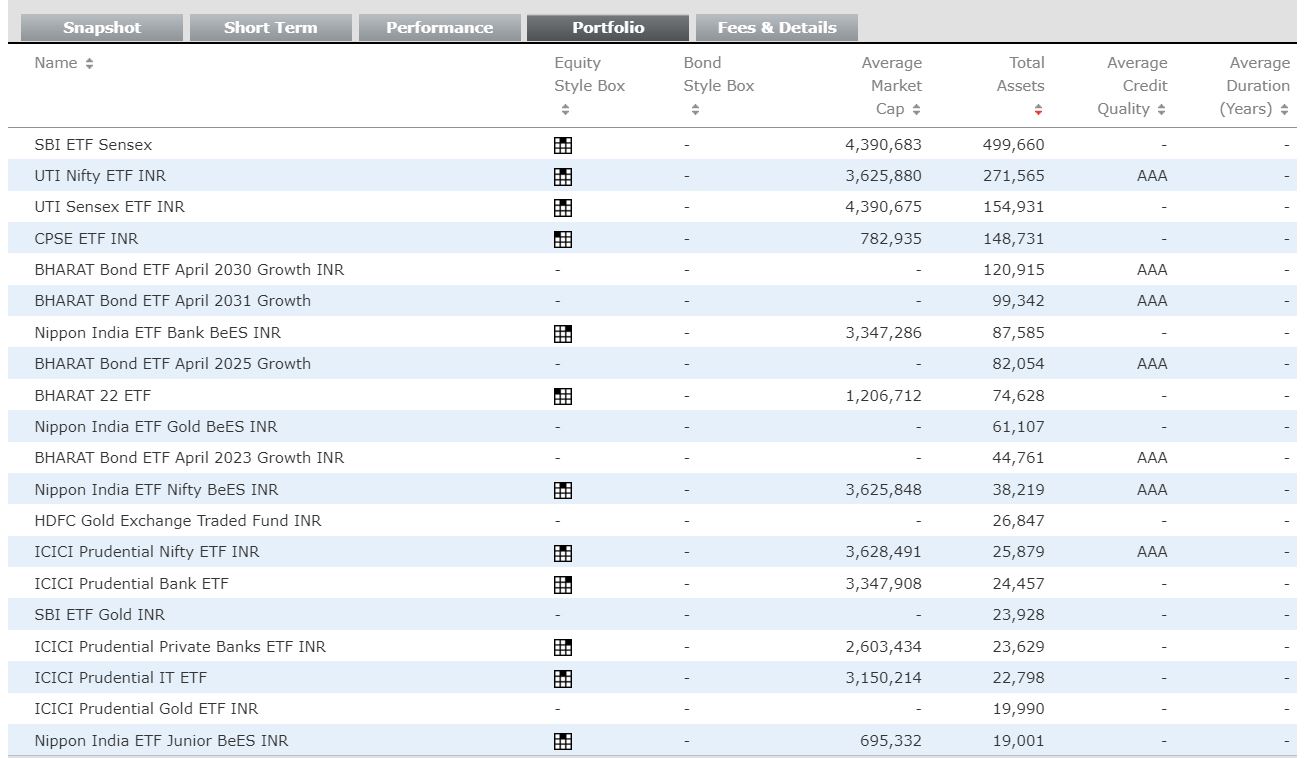Open HDFC Gold Exchange Traded Fund INR
This screenshot has height=758, width=1307.
pyautogui.click(x=178, y=521)
